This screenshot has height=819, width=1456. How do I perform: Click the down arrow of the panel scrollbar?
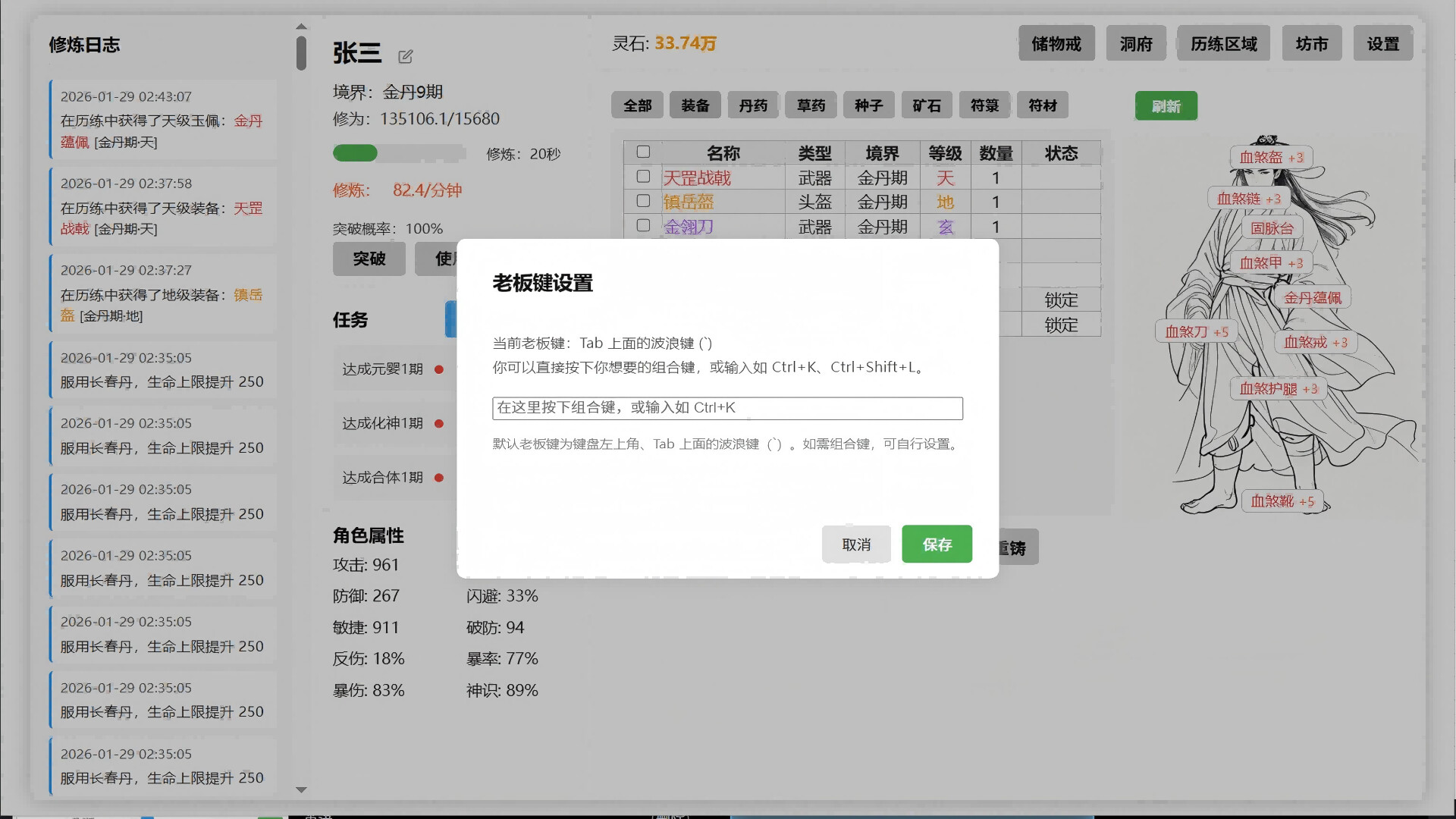click(x=302, y=789)
